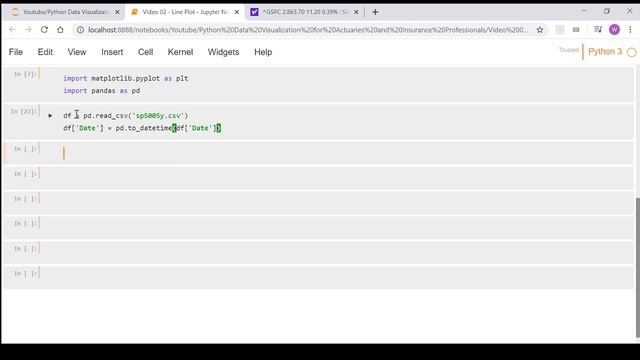Click the Trusted notebook indicator
Screen dimensions: 640x360
pyautogui.click(x=569, y=50)
